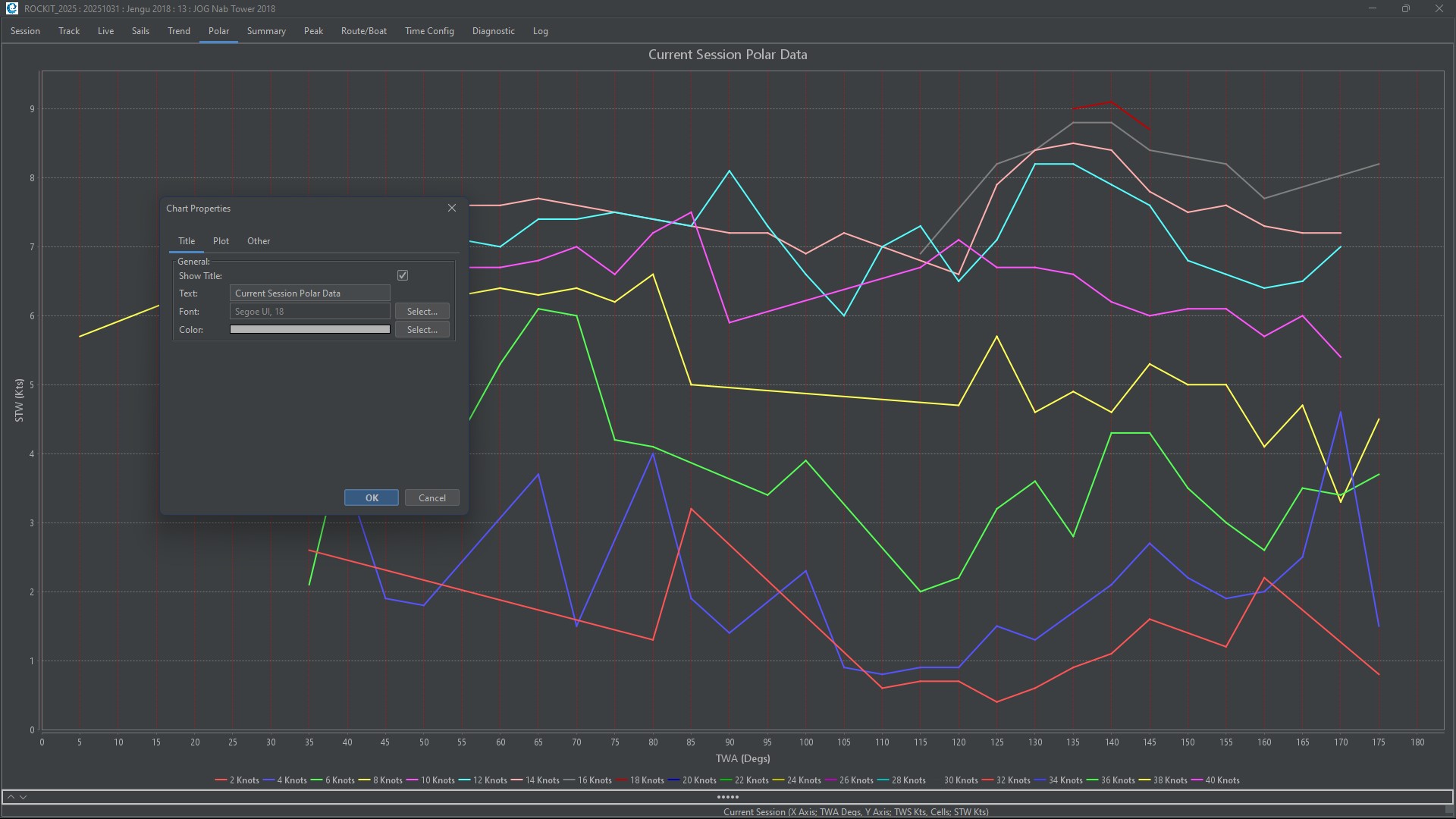Click Select button next to Color swatch
Screen dimensions: 1456x819
coord(422,330)
